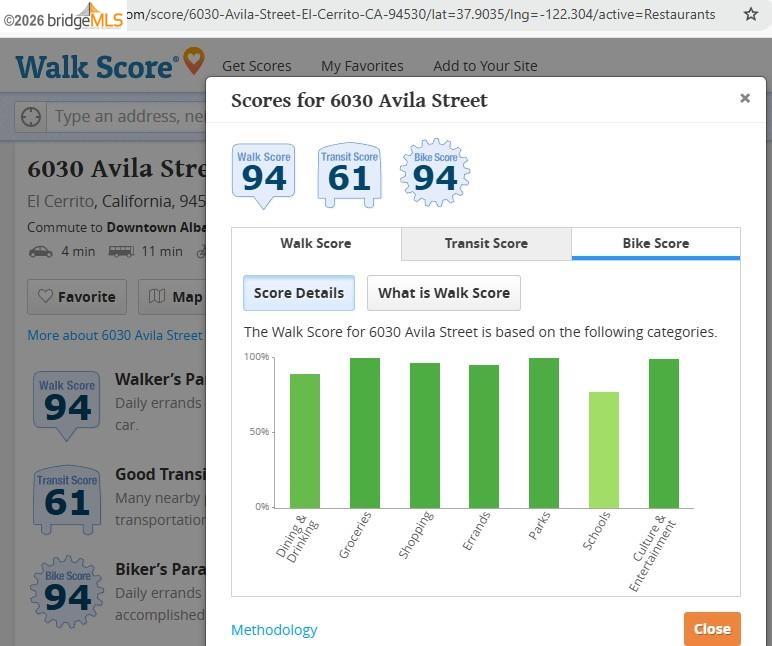Open the Methodology link
The height and width of the screenshot is (646, 772).
[274, 630]
